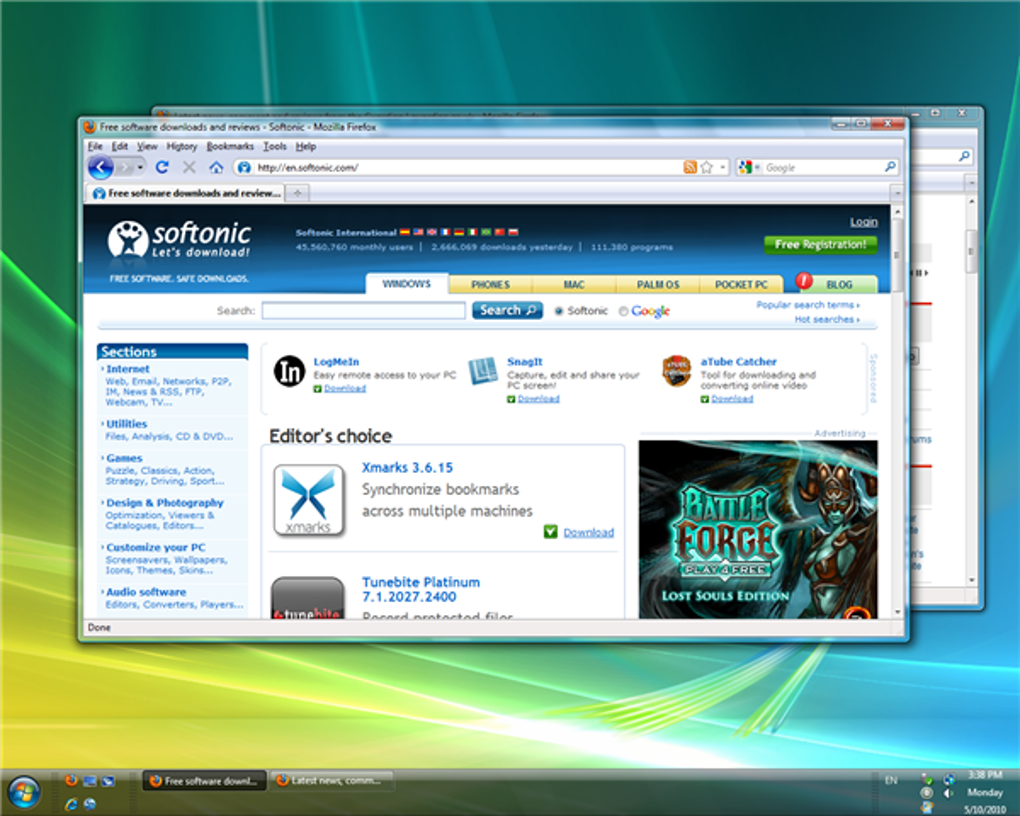Viewport: 1020px width, 816px height.
Task: Open the Help menu
Action: coord(306,146)
